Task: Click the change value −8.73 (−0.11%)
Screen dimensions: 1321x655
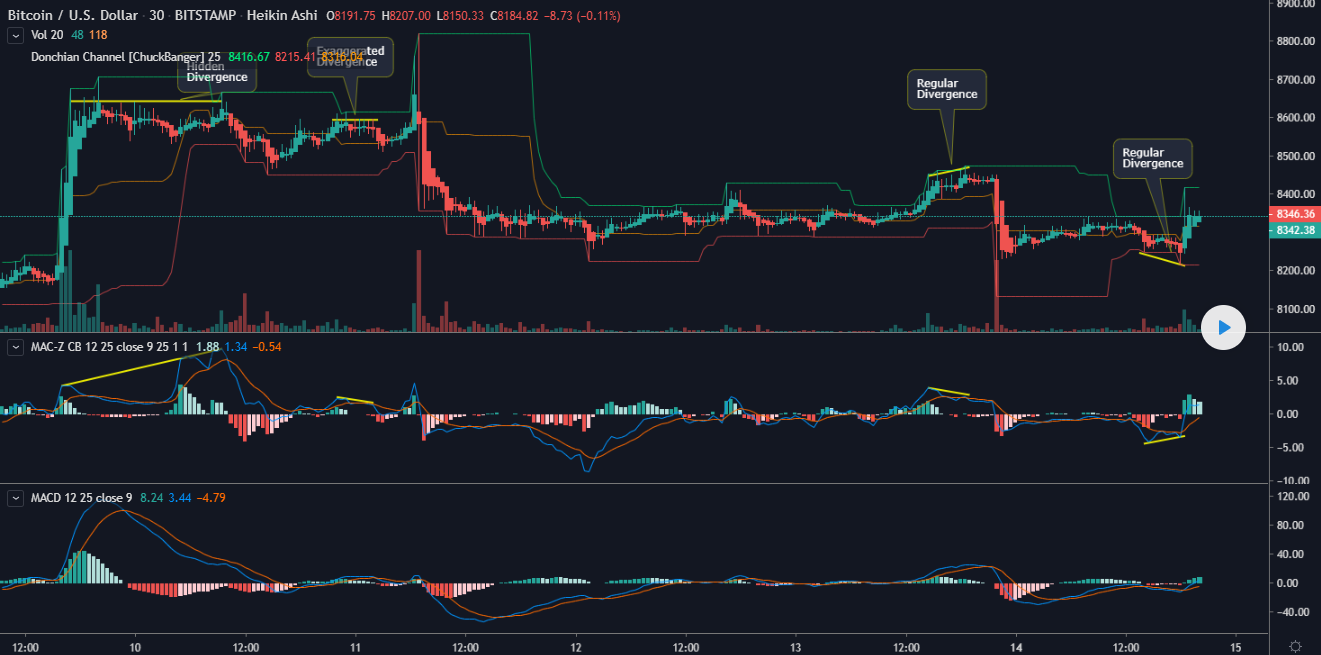Action: pyautogui.click(x=584, y=16)
